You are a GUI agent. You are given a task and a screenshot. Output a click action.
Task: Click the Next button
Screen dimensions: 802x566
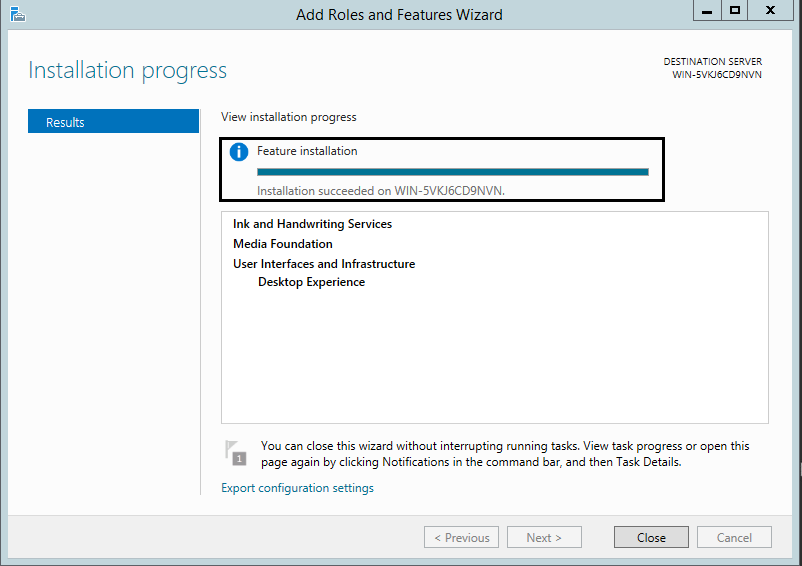coord(543,537)
